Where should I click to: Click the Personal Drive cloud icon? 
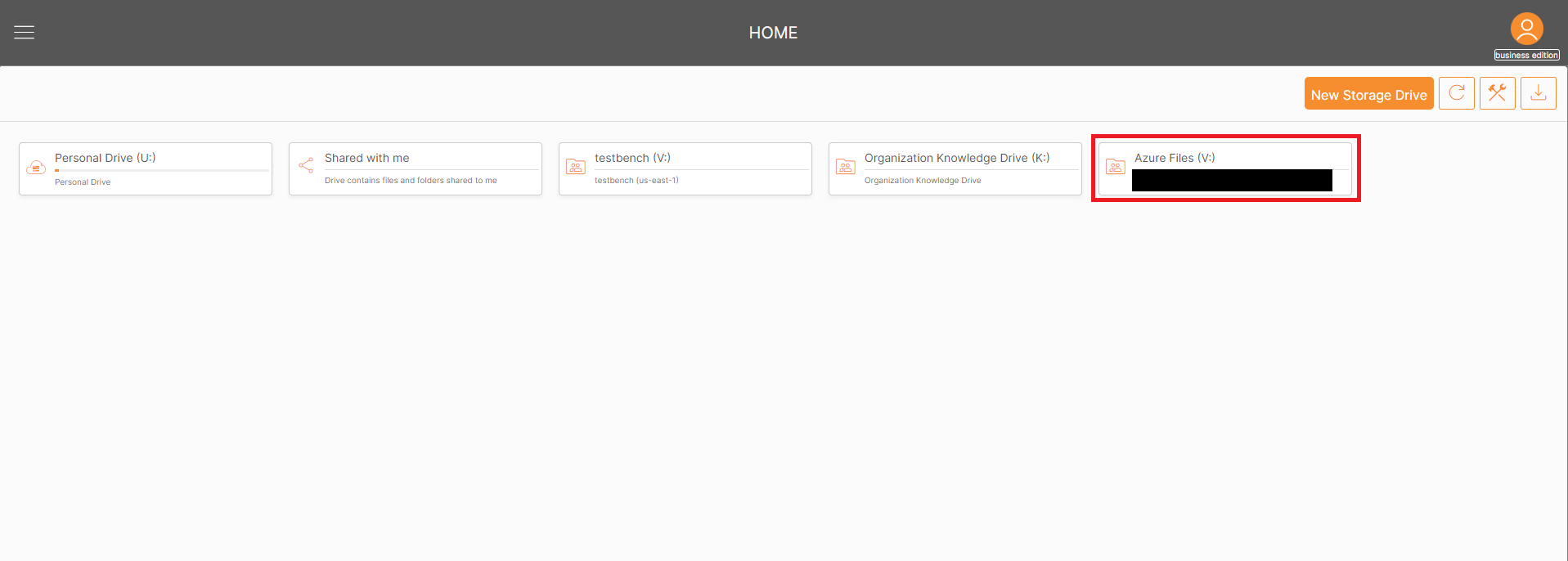(x=36, y=168)
